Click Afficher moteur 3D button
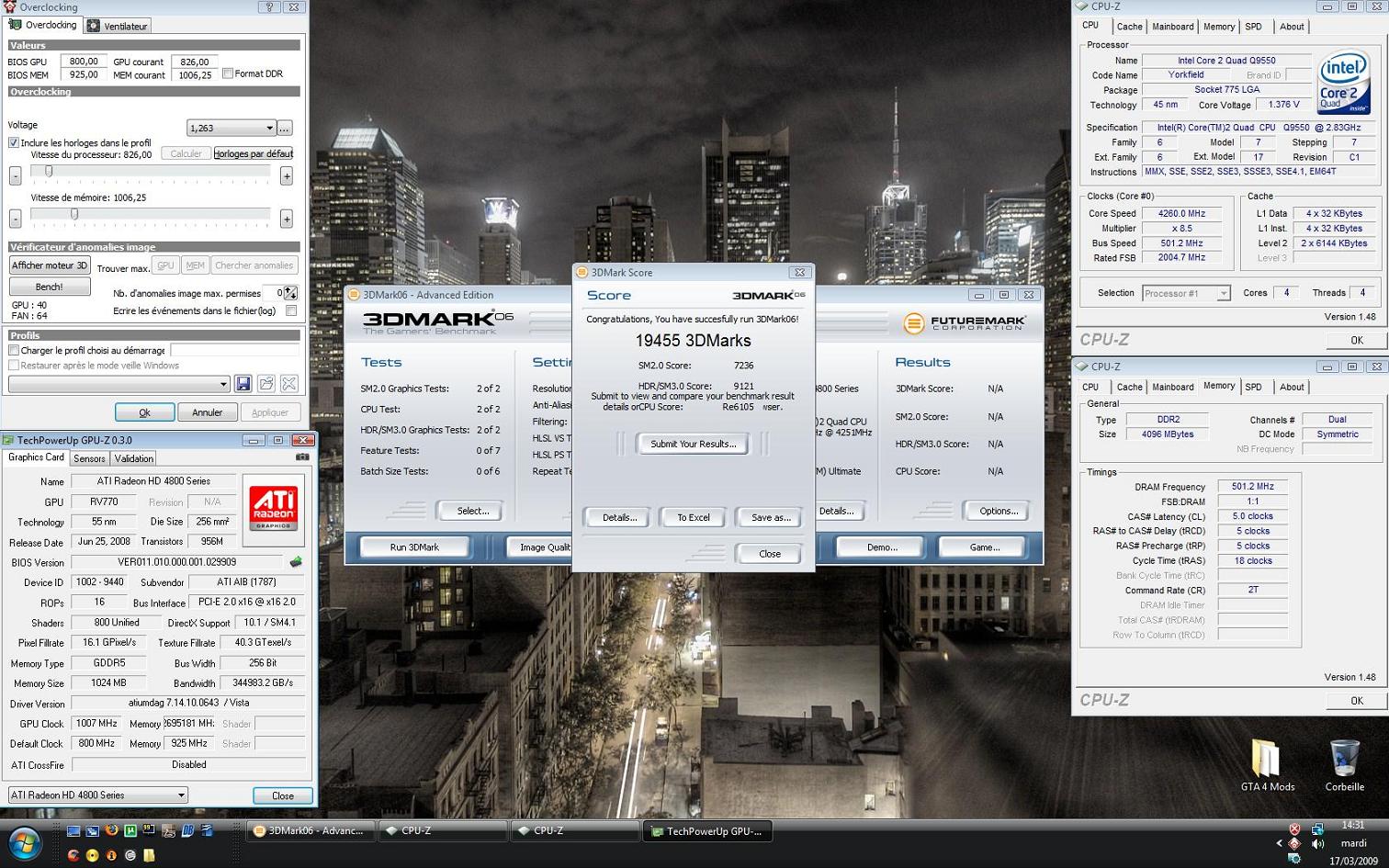Screen dimensions: 1389x868 50,265
